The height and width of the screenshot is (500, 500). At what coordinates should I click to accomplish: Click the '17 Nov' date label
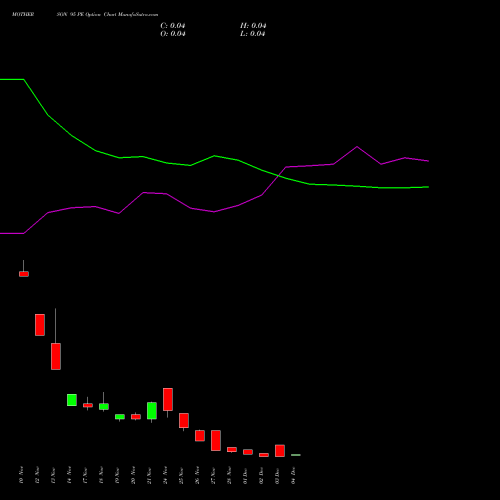point(85,475)
